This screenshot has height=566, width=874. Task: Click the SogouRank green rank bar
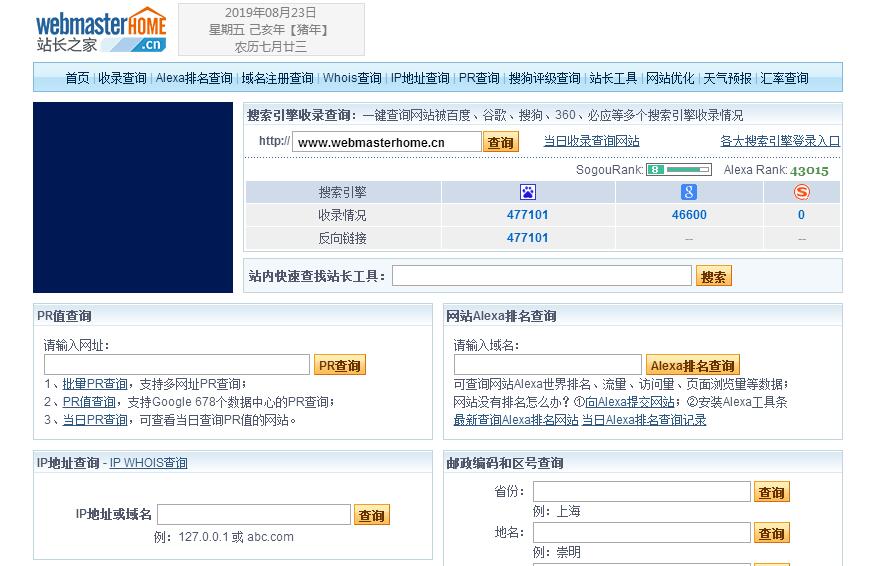click(x=678, y=170)
